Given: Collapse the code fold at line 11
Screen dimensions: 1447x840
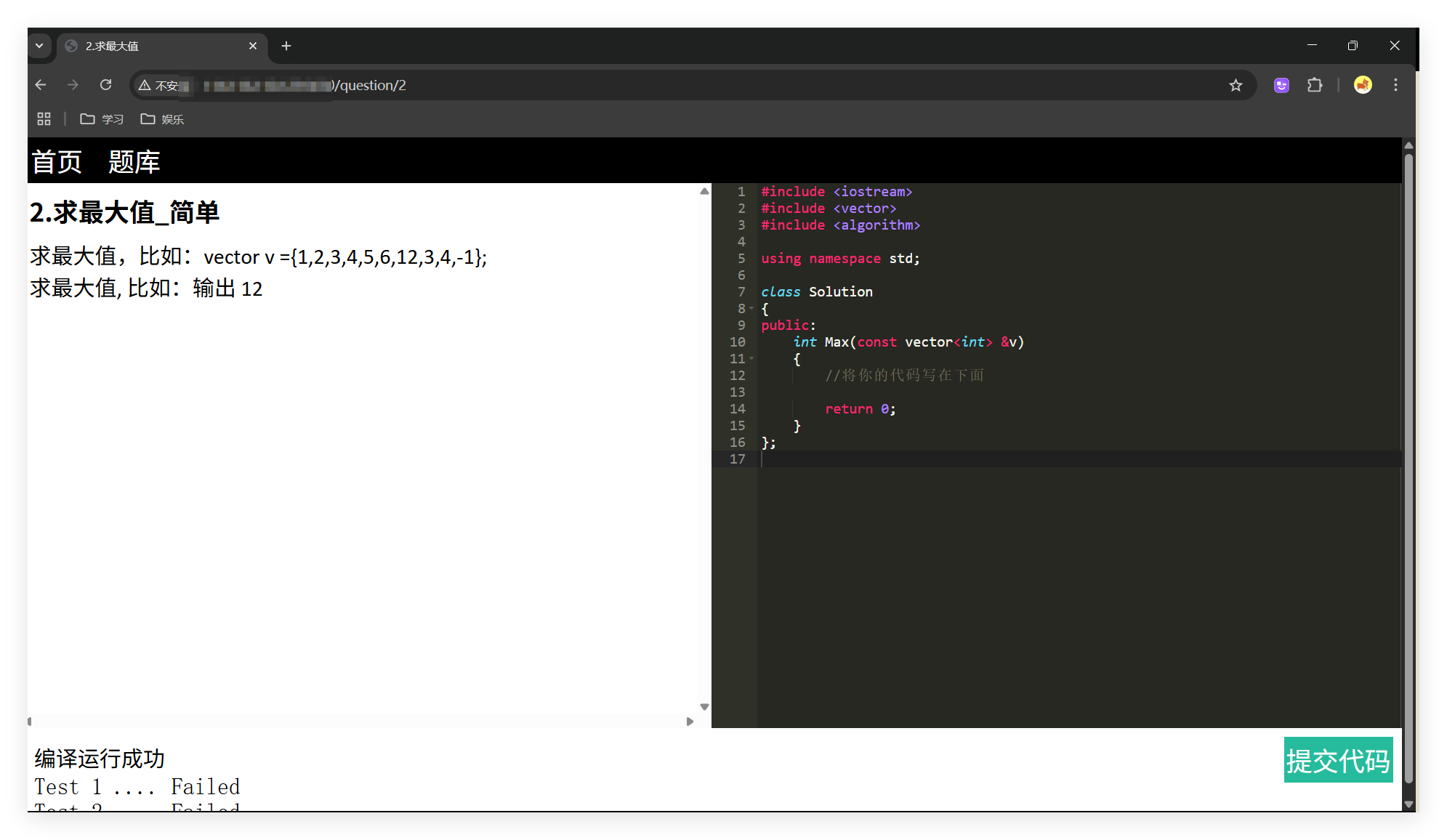Looking at the screenshot, I should (751, 359).
